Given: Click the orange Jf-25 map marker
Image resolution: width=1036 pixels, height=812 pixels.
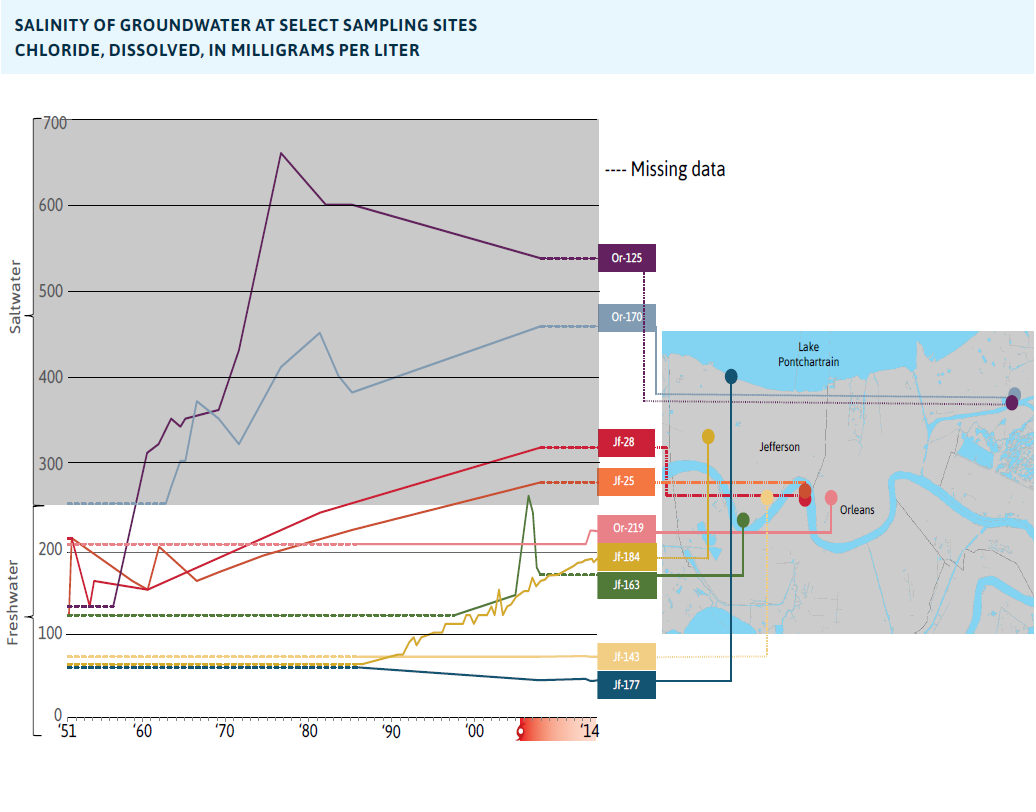Looking at the screenshot, I should [x=805, y=489].
